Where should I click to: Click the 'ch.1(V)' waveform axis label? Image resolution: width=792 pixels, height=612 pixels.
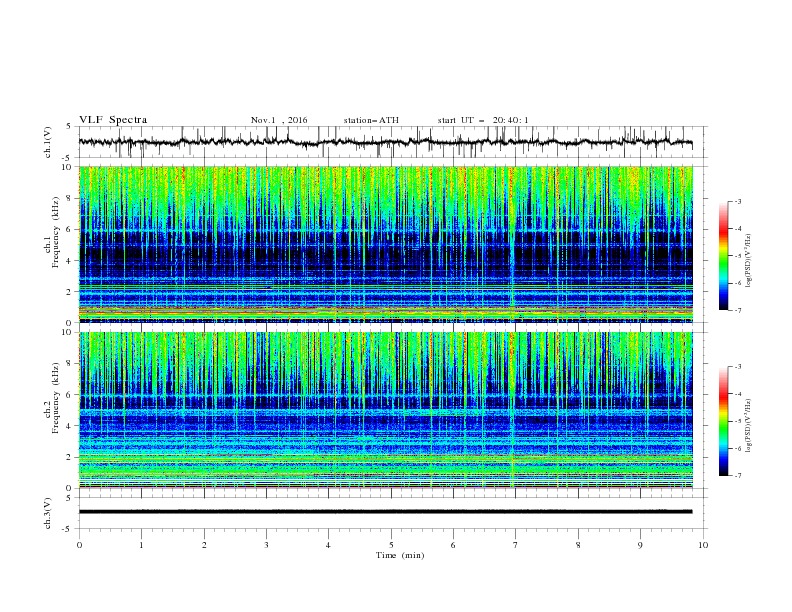pos(48,142)
